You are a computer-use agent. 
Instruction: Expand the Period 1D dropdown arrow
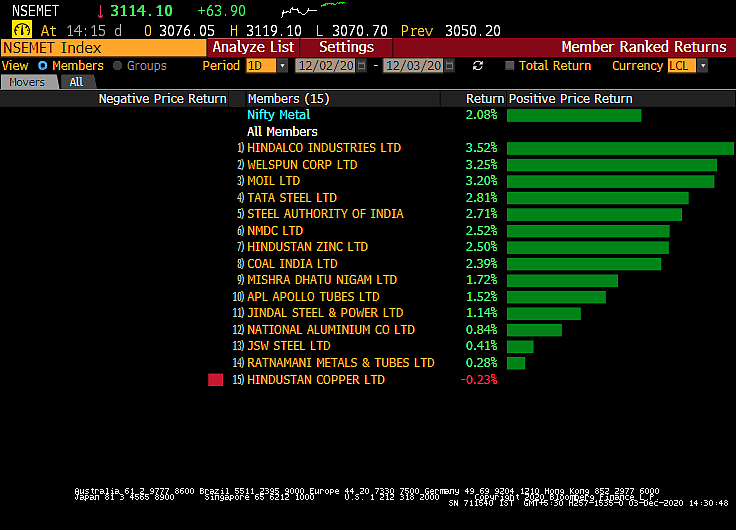[282, 66]
